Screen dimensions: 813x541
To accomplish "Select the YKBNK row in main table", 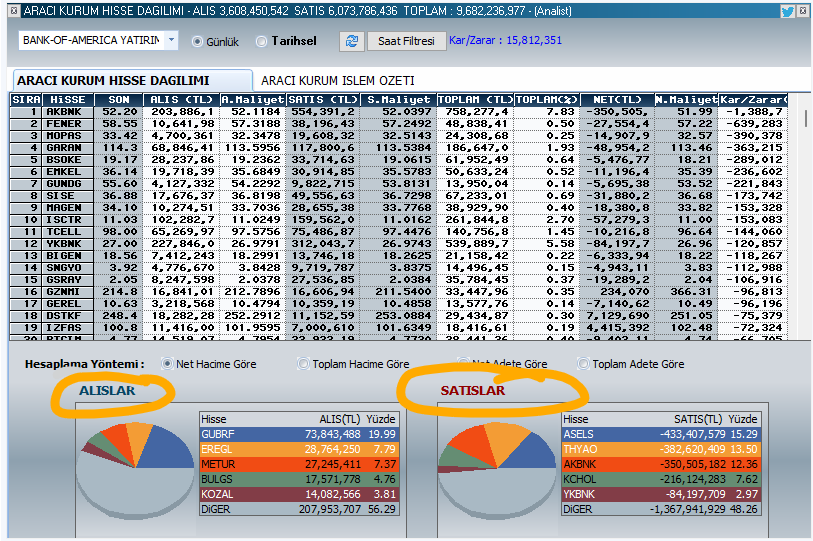I will [399, 243].
